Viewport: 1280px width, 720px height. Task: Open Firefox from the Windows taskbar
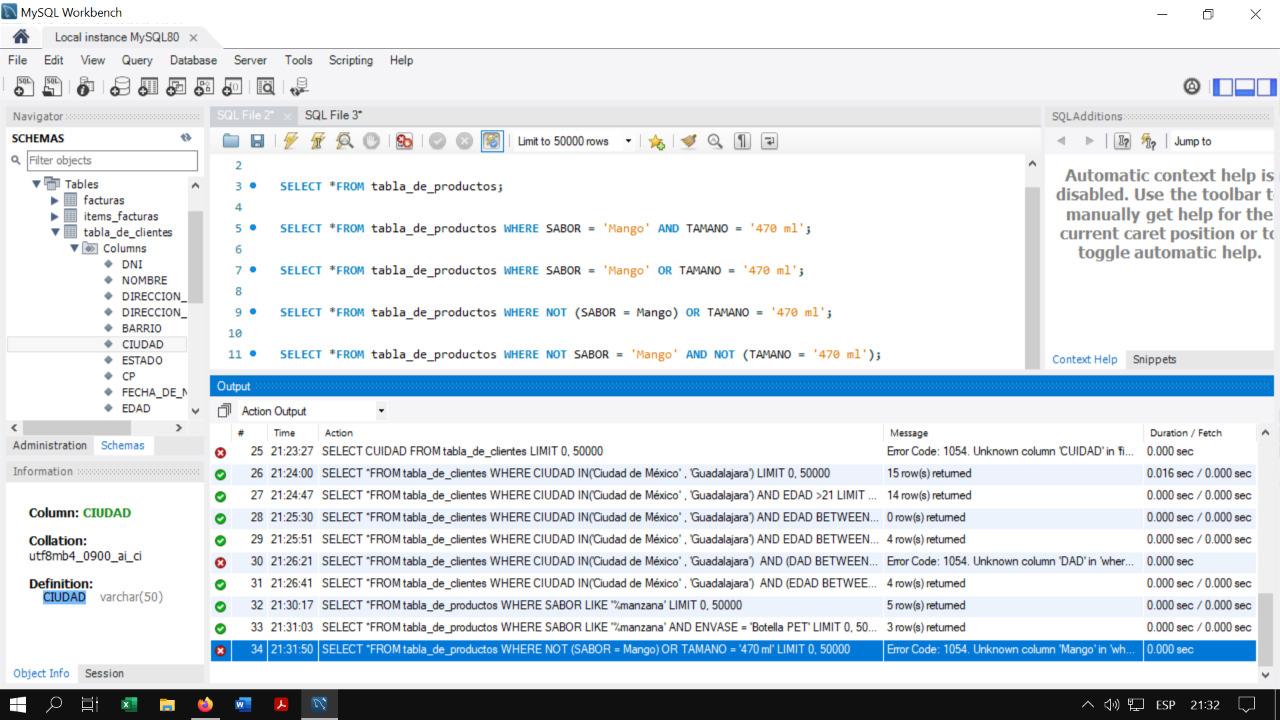[x=205, y=704]
